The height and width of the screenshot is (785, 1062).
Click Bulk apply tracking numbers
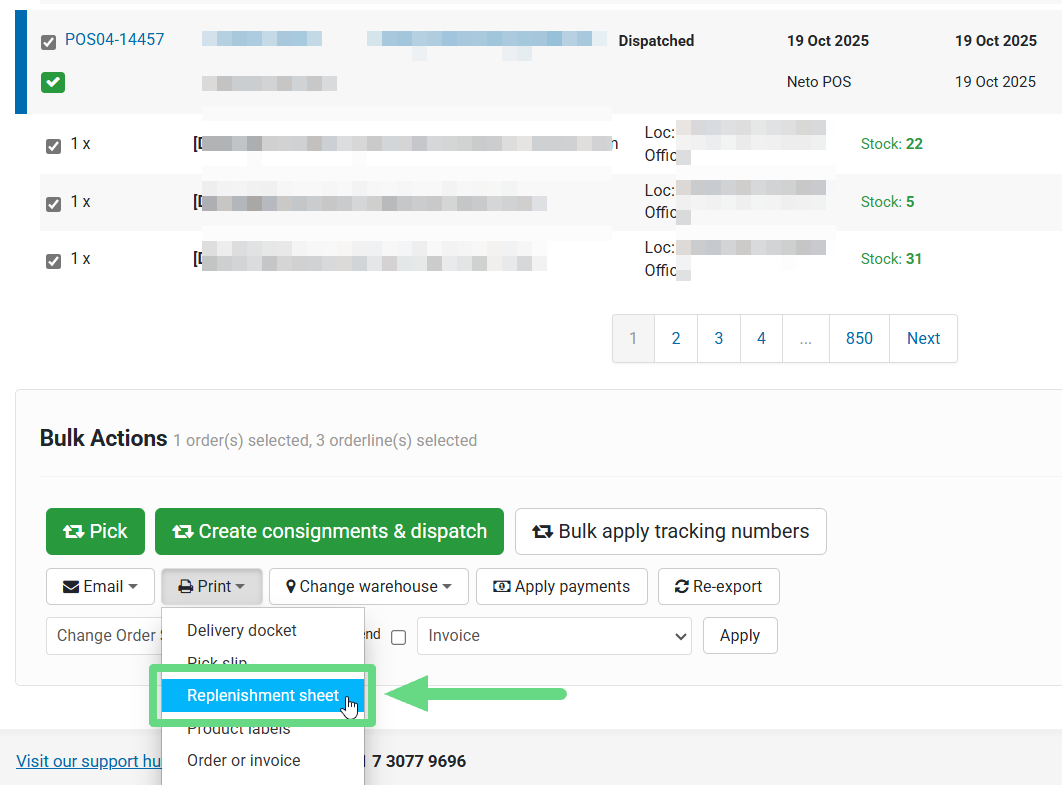(671, 532)
